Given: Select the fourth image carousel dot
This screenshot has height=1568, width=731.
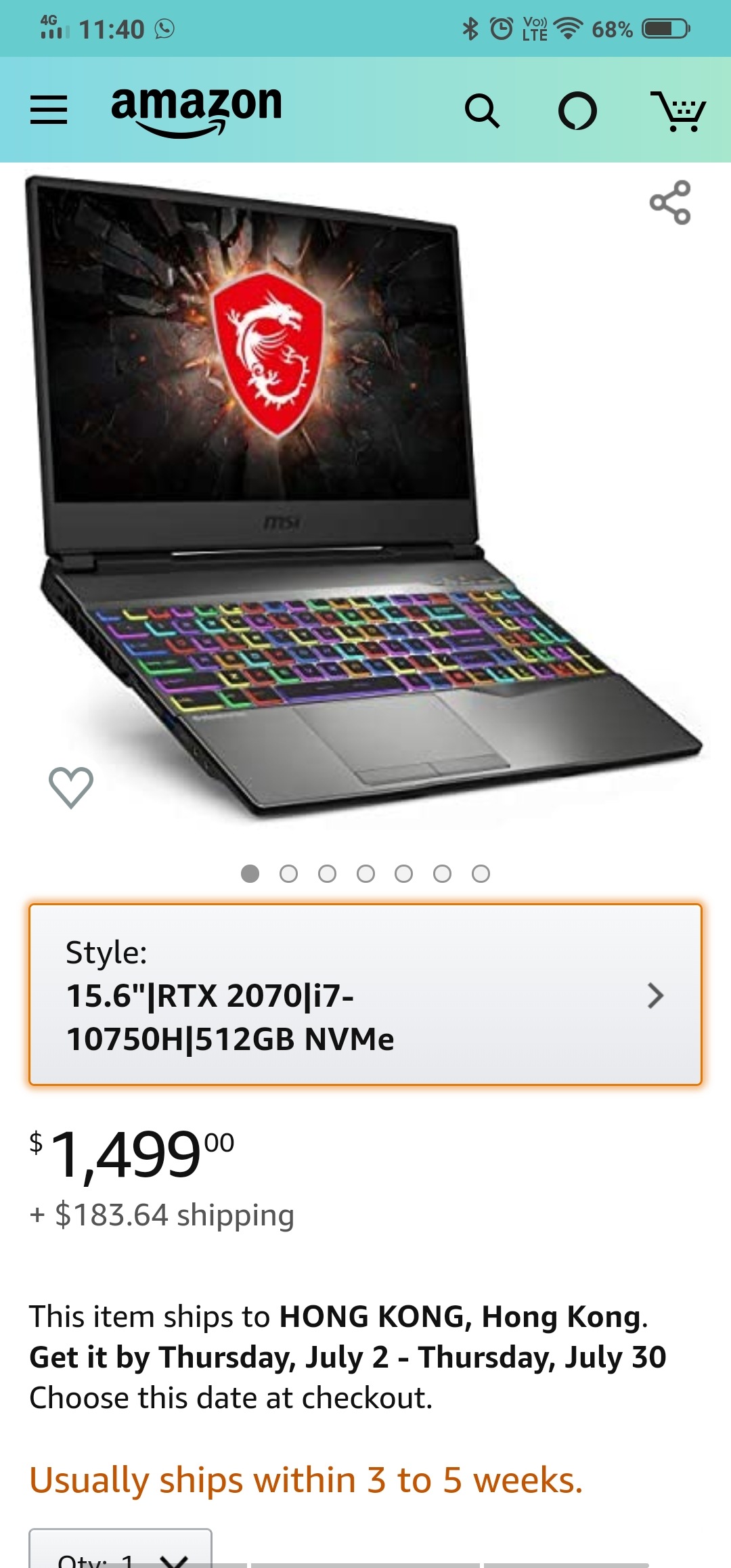Looking at the screenshot, I should pos(365,874).
